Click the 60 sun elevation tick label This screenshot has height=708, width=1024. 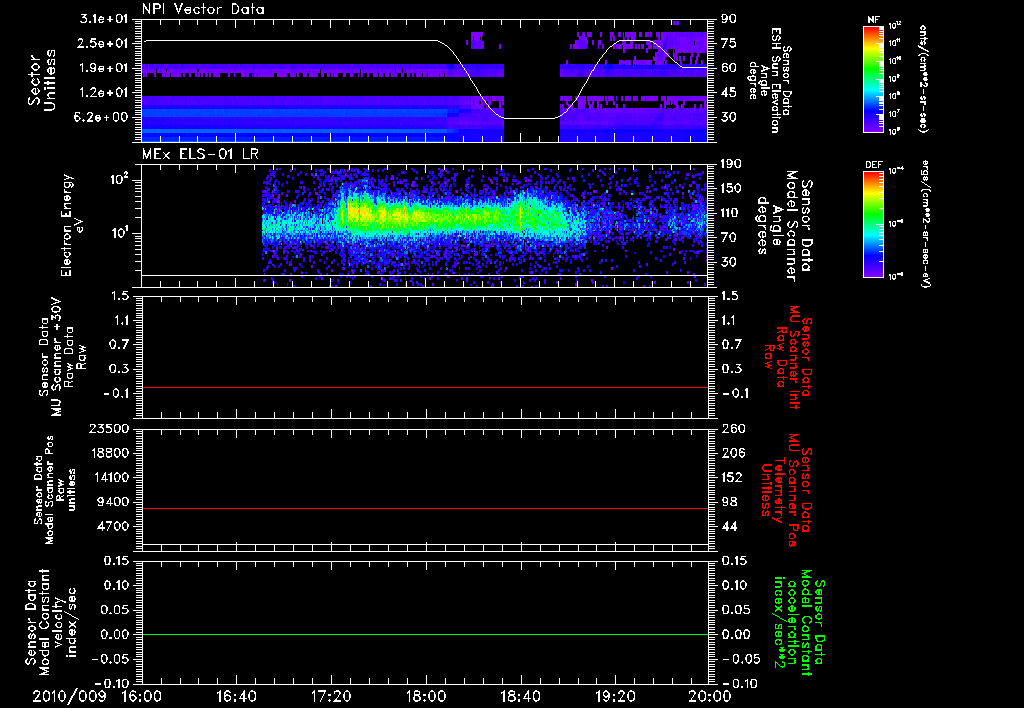coord(729,68)
